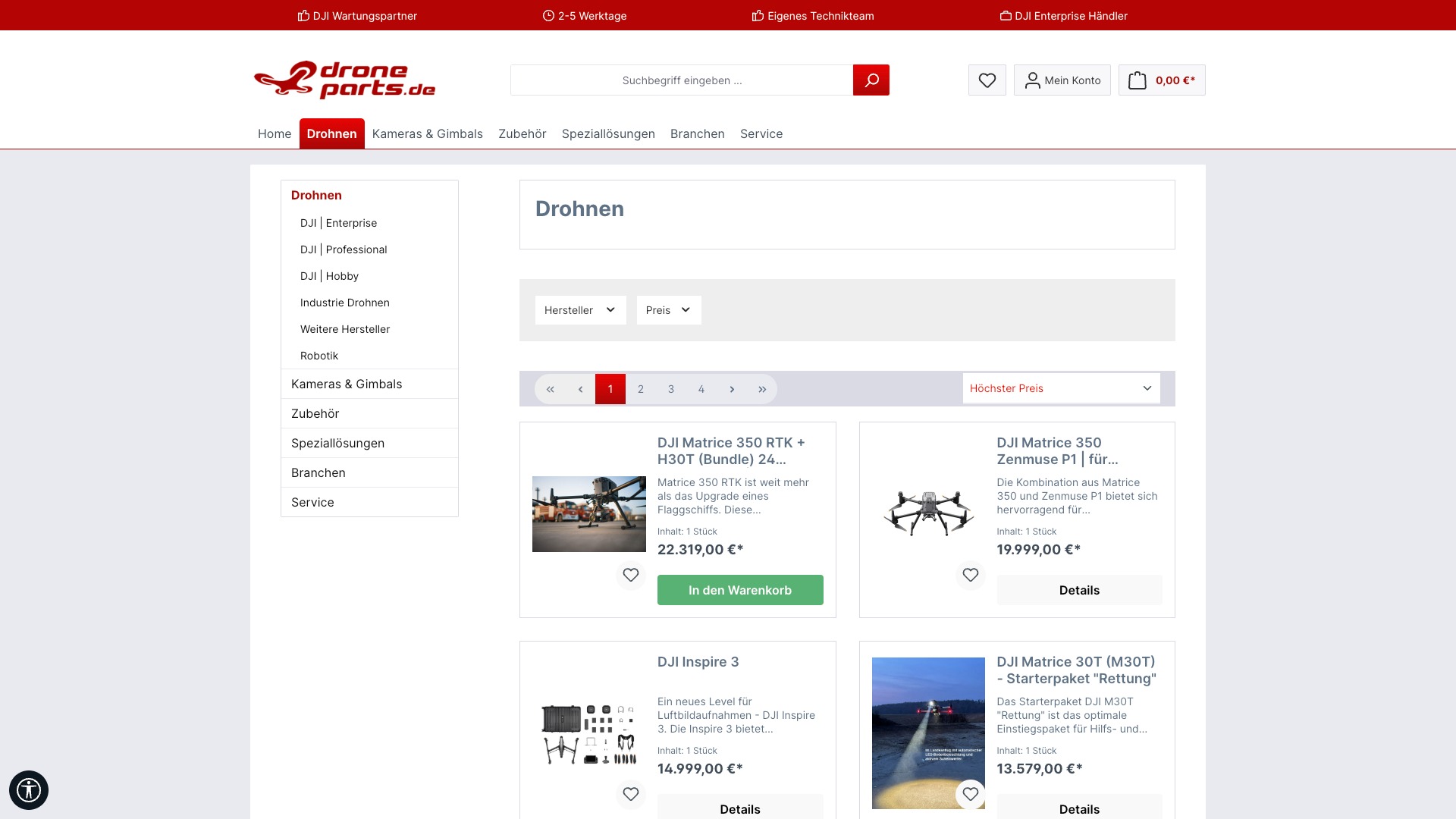Open the shopping cart showing 0,00 €
The height and width of the screenshot is (819, 1456).
point(1161,80)
